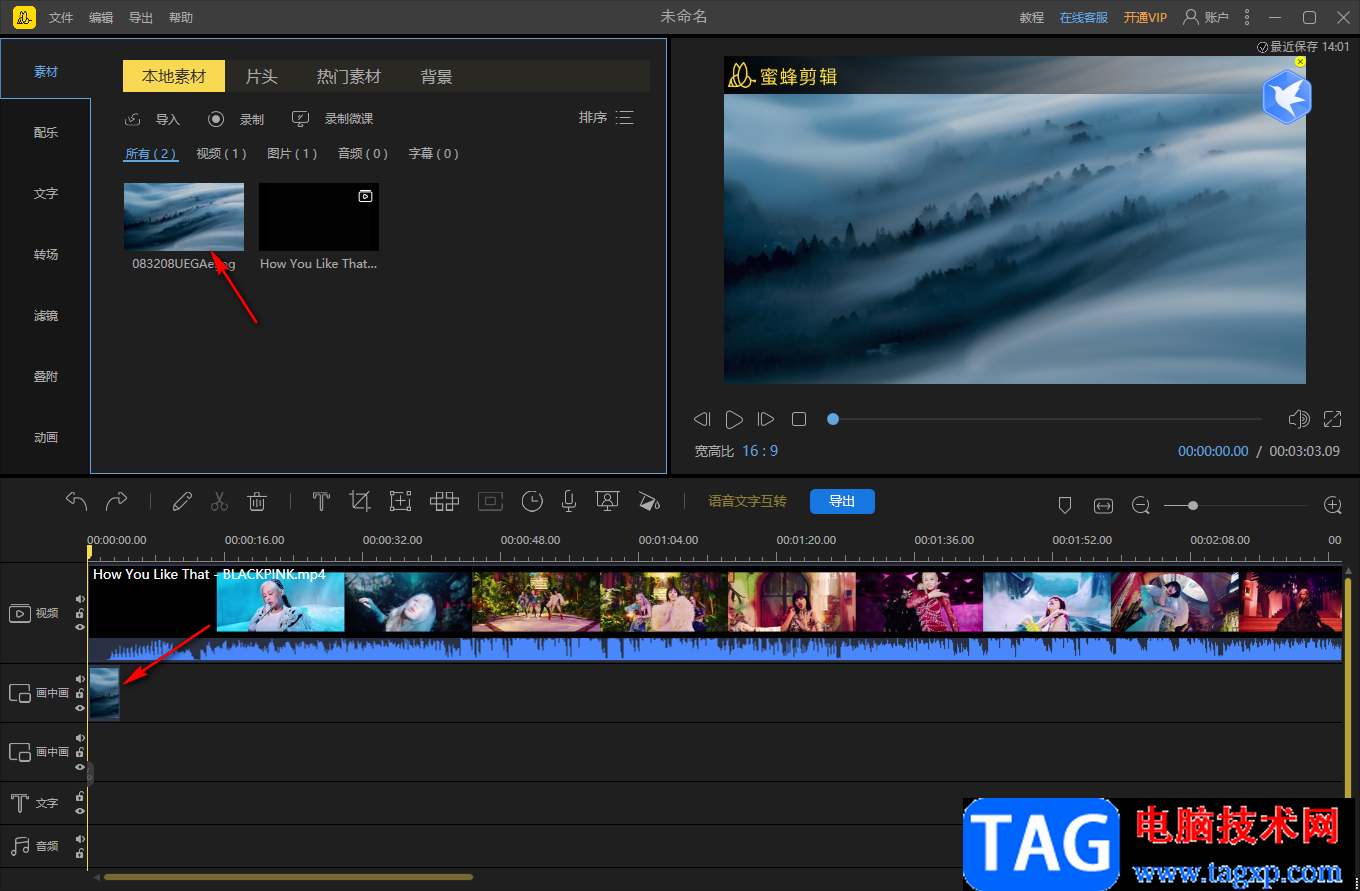
Task: Redo the last undone action
Action: pos(117,501)
